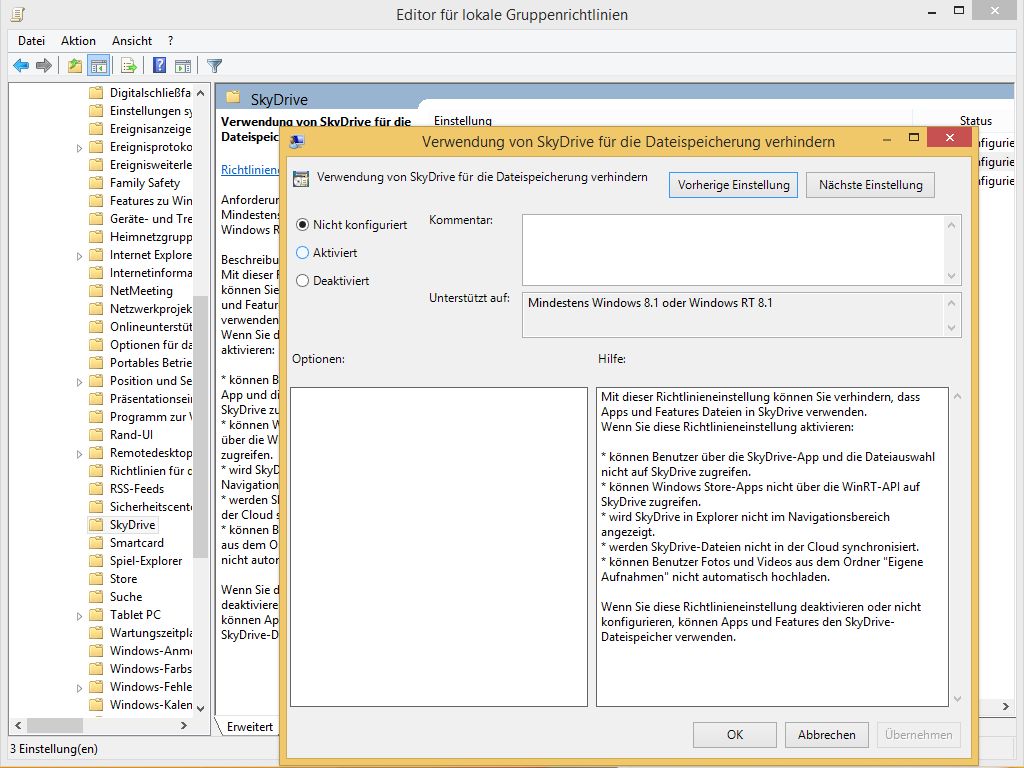The image size is (1024, 768).
Task: Select the Digitalschließfach tree item
Action: [x=150, y=93]
